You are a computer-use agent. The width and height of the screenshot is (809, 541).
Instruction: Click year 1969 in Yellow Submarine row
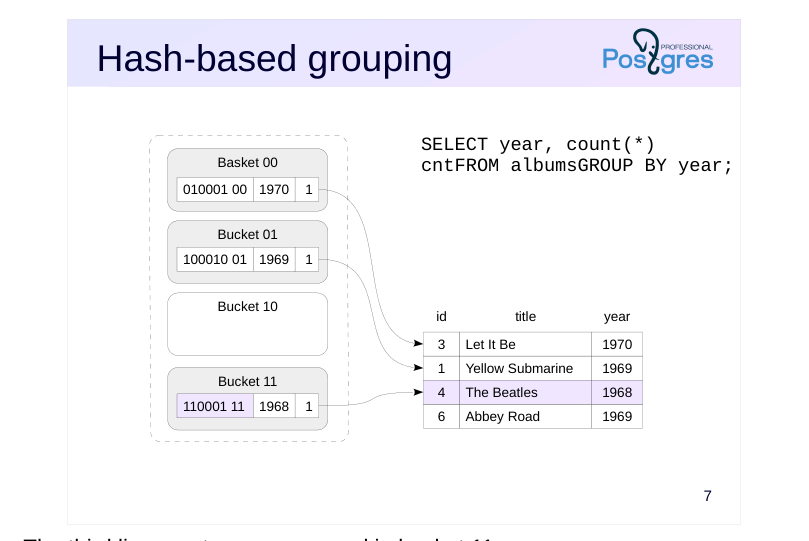pos(617,368)
